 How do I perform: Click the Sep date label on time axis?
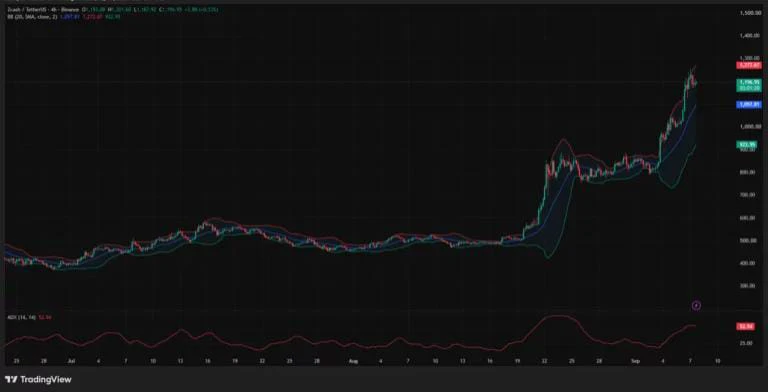pyautogui.click(x=635, y=361)
